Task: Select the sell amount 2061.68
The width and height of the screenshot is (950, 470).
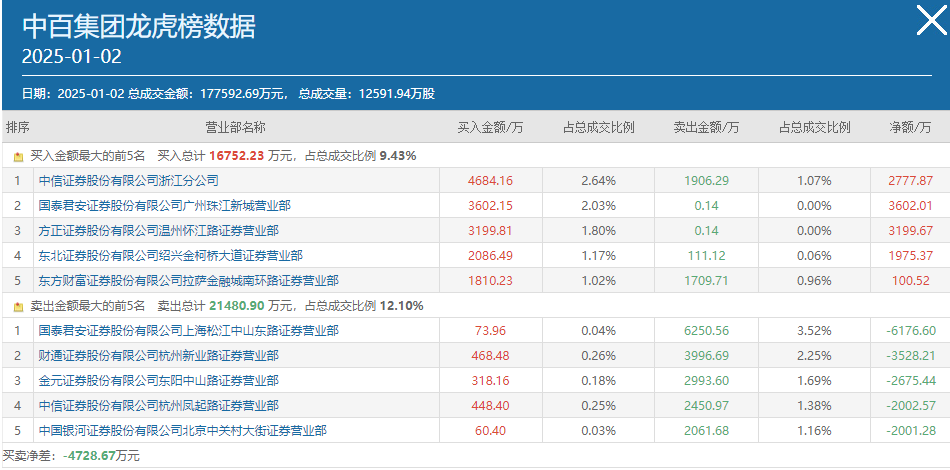Action: pos(706,431)
